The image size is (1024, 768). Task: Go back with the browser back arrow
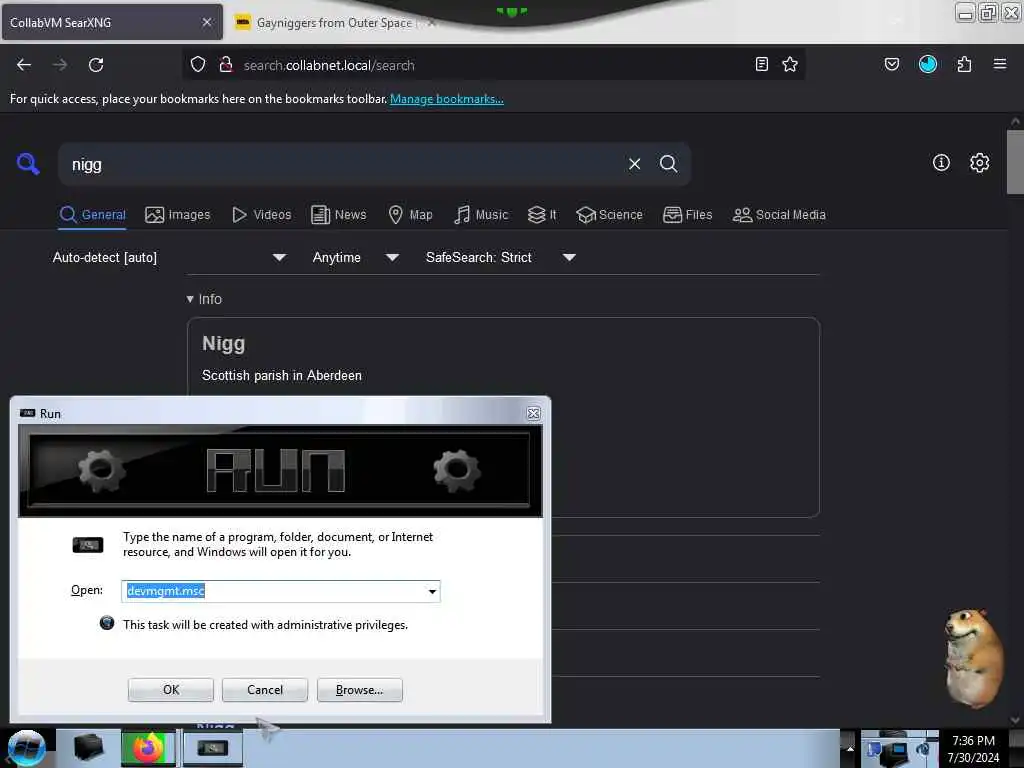[x=24, y=65]
